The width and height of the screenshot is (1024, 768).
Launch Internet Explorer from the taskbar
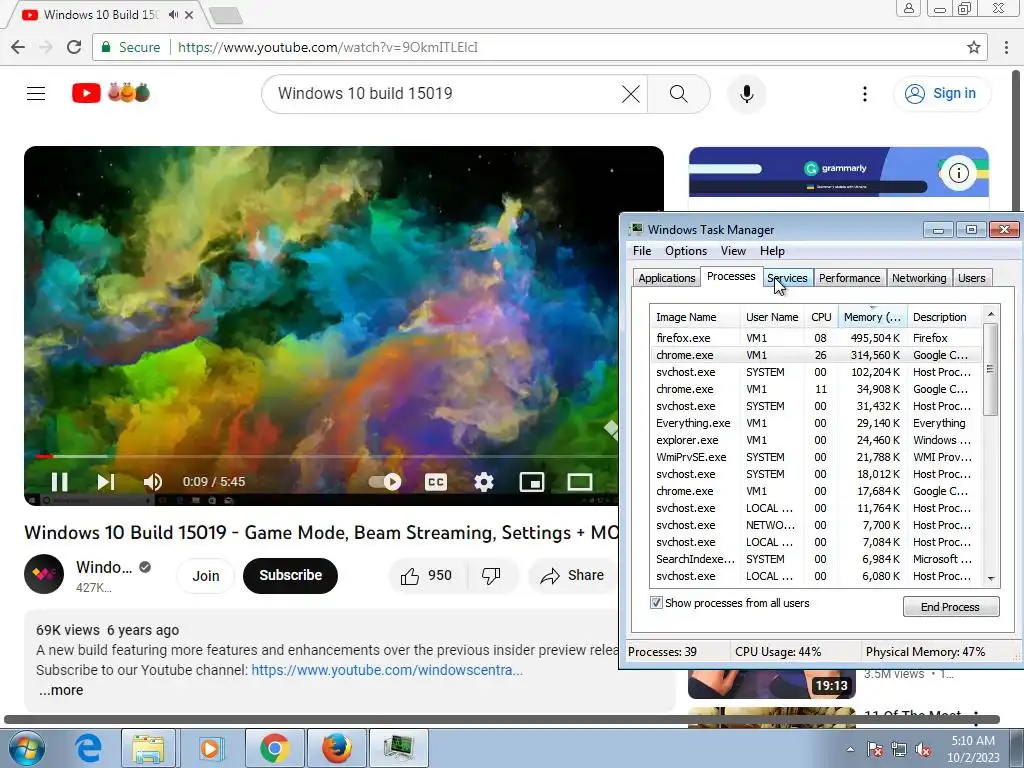click(x=88, y=748)
